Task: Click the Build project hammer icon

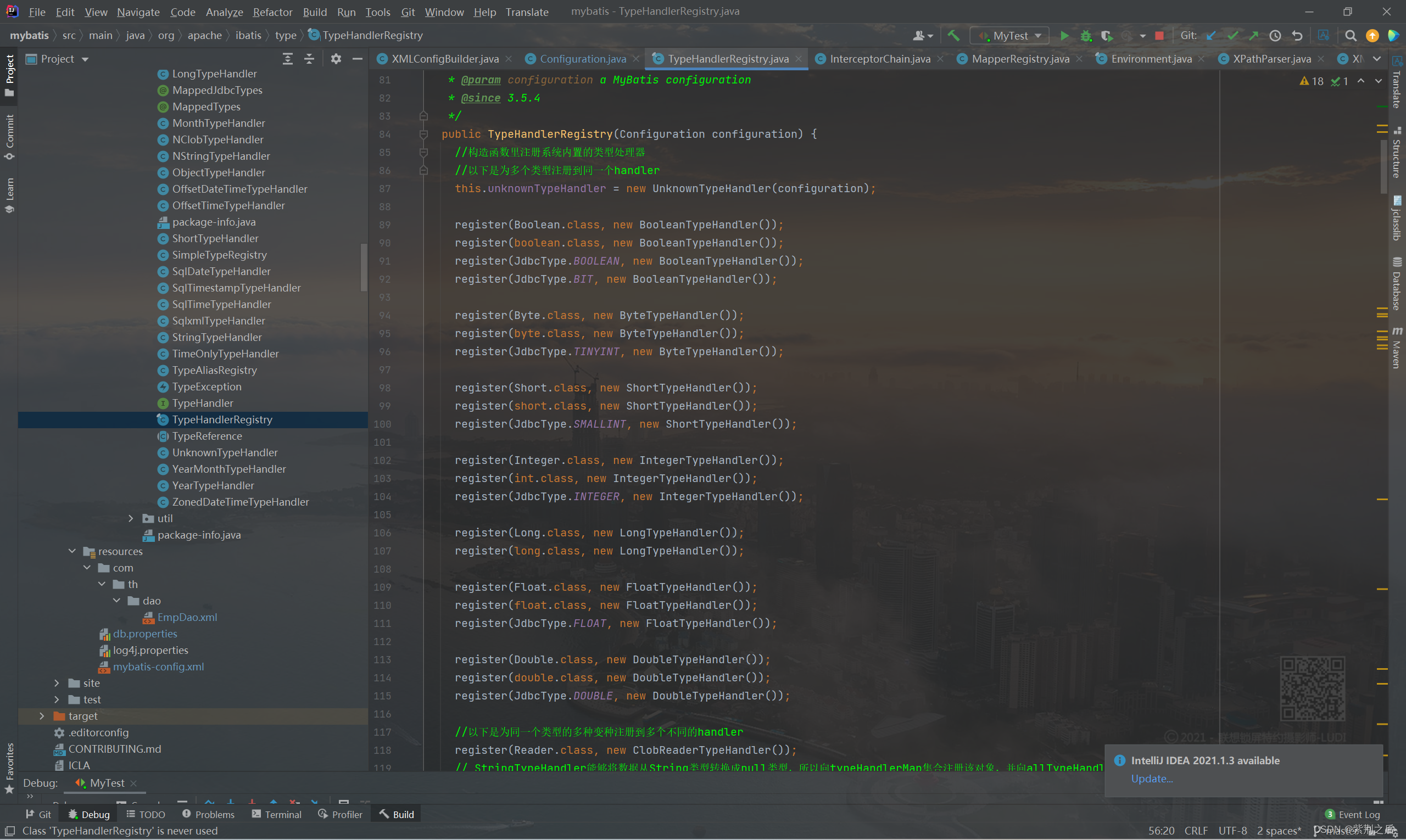Action: (x=953, y=36)
